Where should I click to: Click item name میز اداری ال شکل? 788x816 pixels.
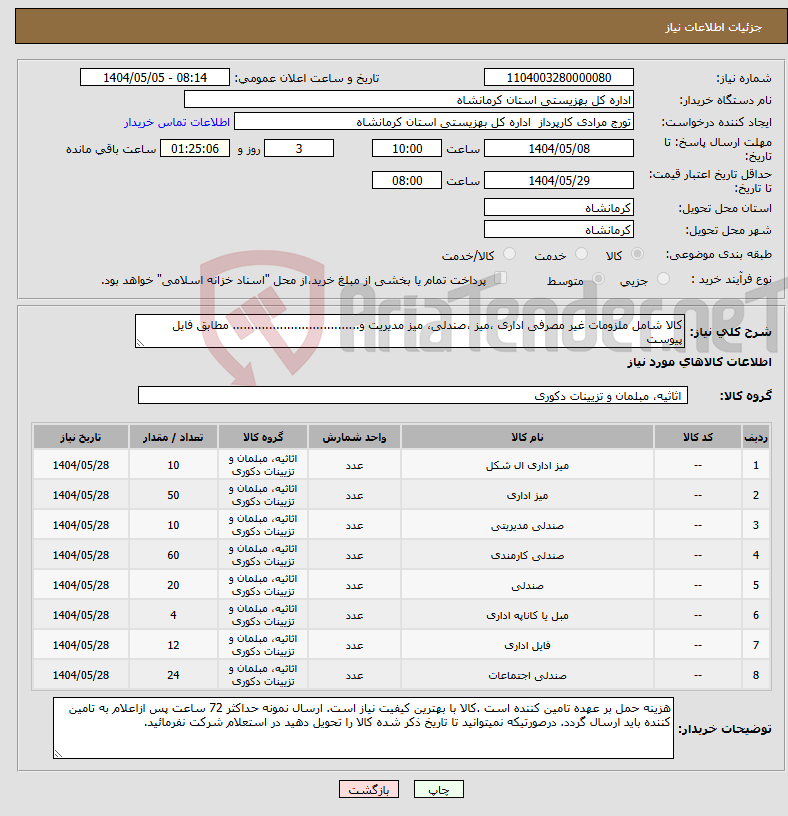click(527, 466)
